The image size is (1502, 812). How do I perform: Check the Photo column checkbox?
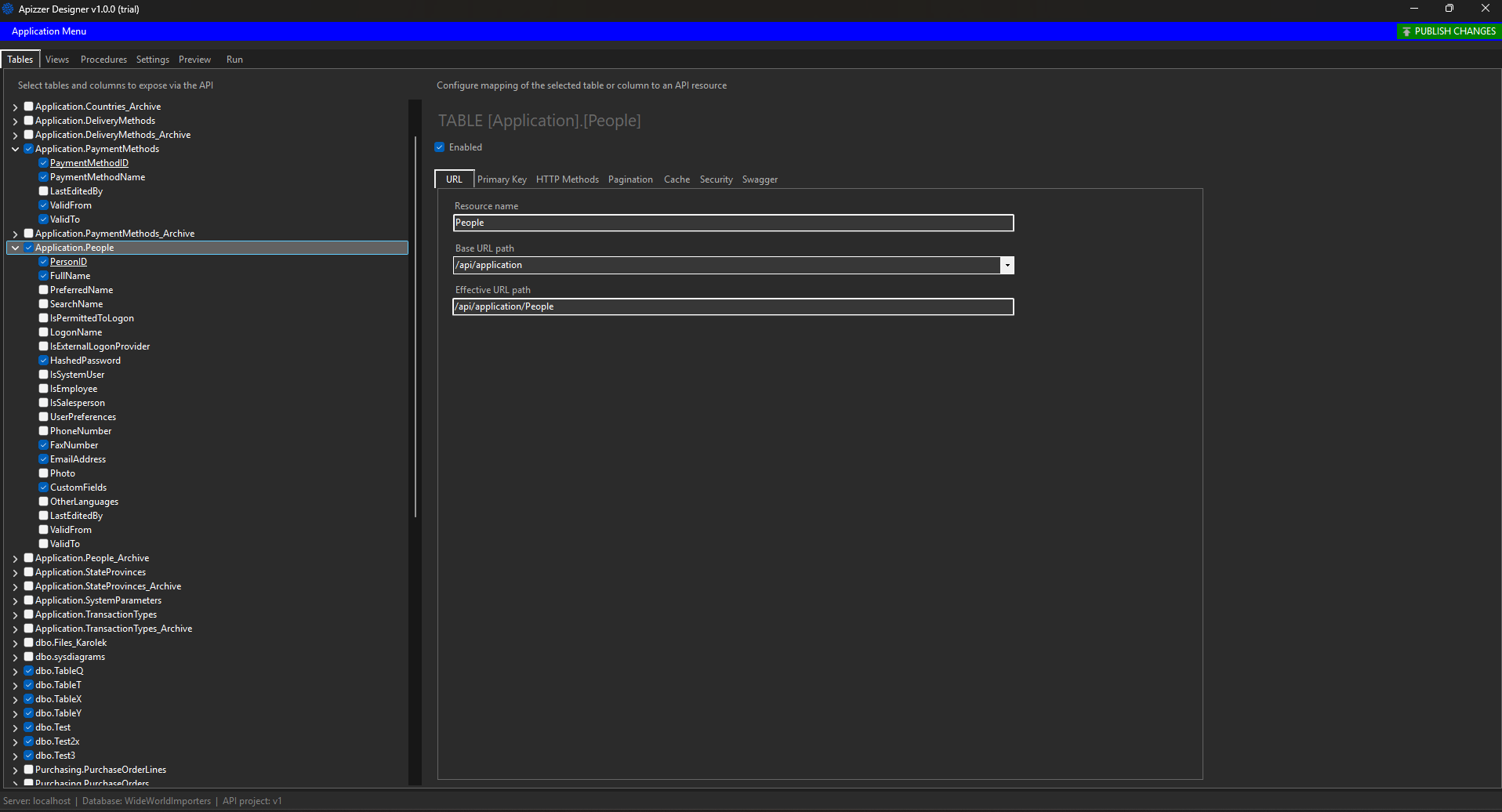tap(43, 473)
